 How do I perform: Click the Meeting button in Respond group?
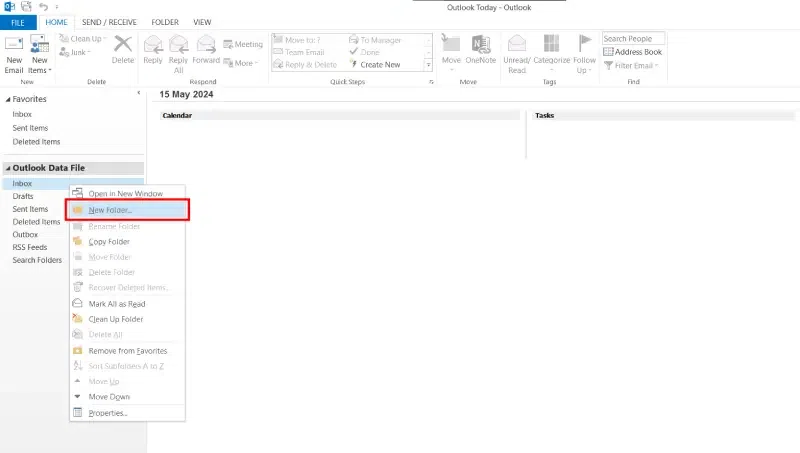[x=243, y=44]
